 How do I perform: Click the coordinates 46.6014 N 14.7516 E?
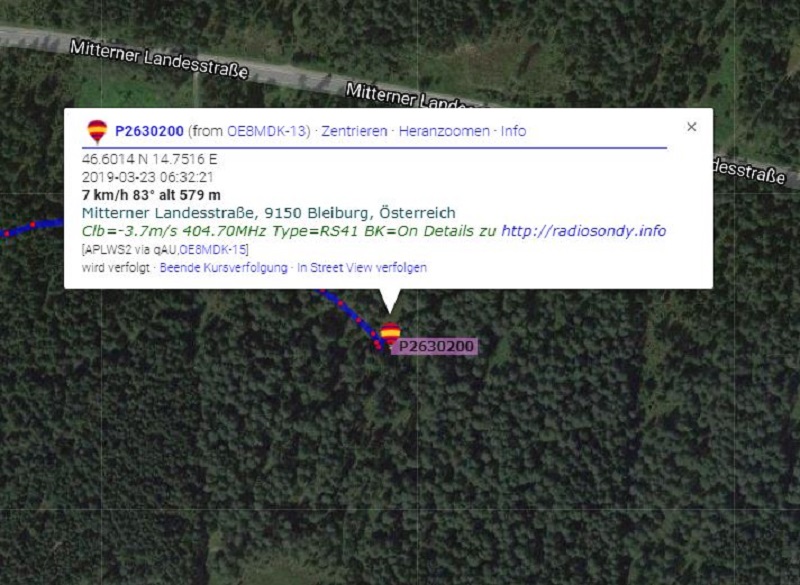(149, 159)
